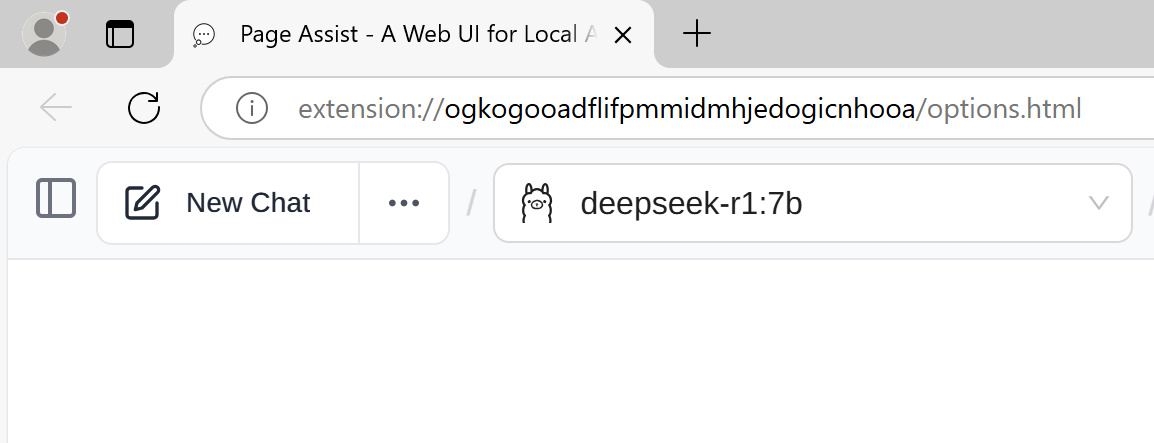Click the back navigation arrow
Viewport: 1154px width, 443px height.
[x=56, y=107]
